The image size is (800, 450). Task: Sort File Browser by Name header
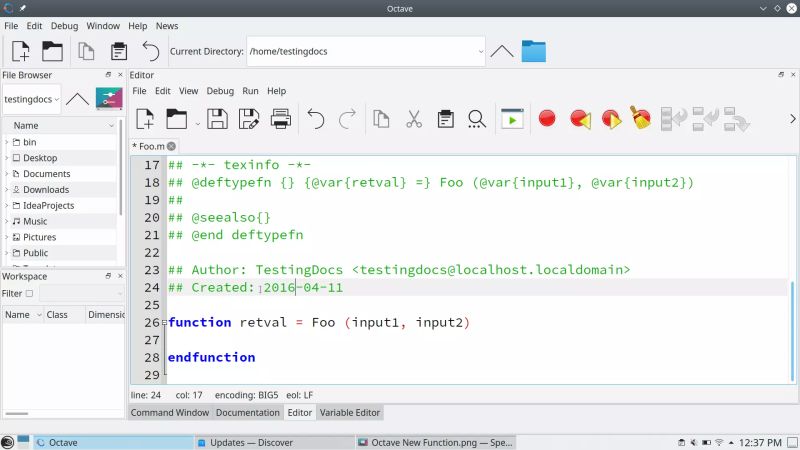(x=60, y=126)
